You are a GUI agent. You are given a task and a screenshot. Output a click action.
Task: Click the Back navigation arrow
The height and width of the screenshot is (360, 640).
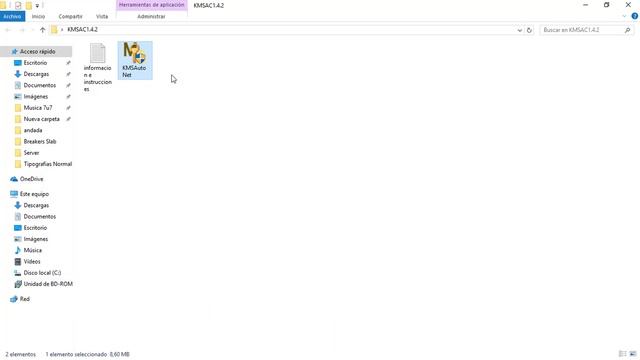click(8, 30)
